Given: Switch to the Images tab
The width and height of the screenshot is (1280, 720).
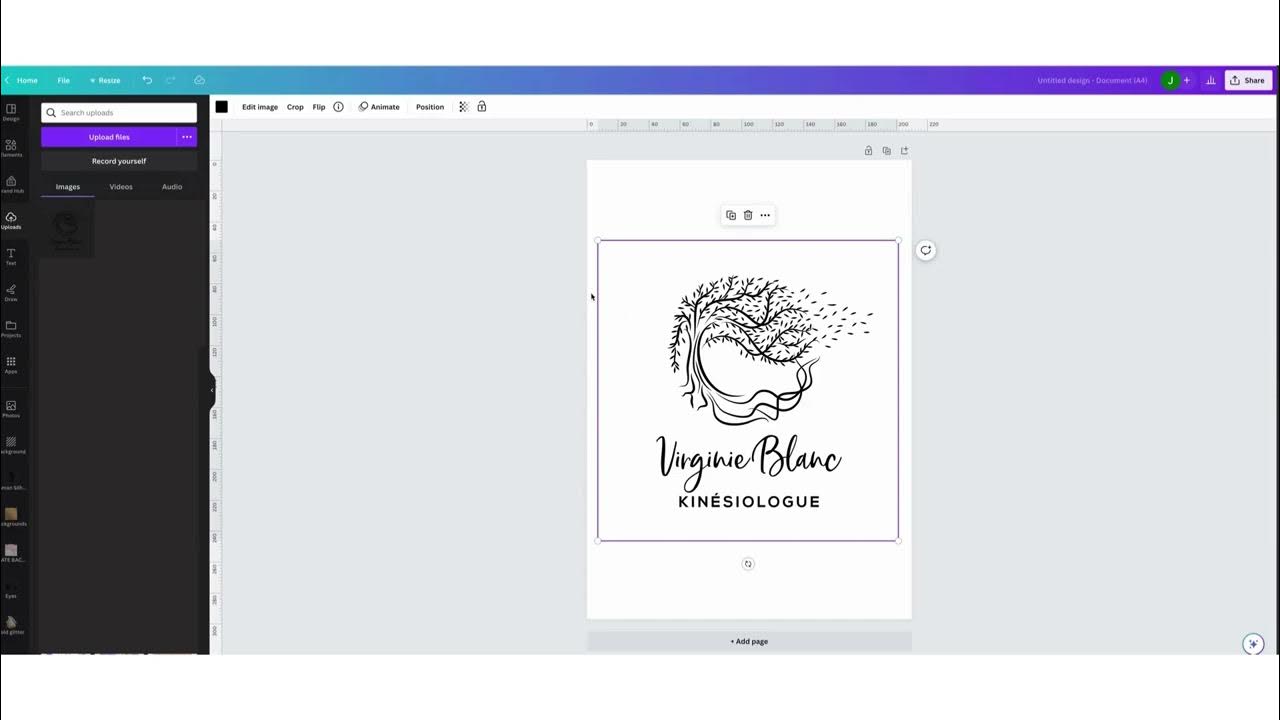Looking at the screenshot, I should pos(68,187).
